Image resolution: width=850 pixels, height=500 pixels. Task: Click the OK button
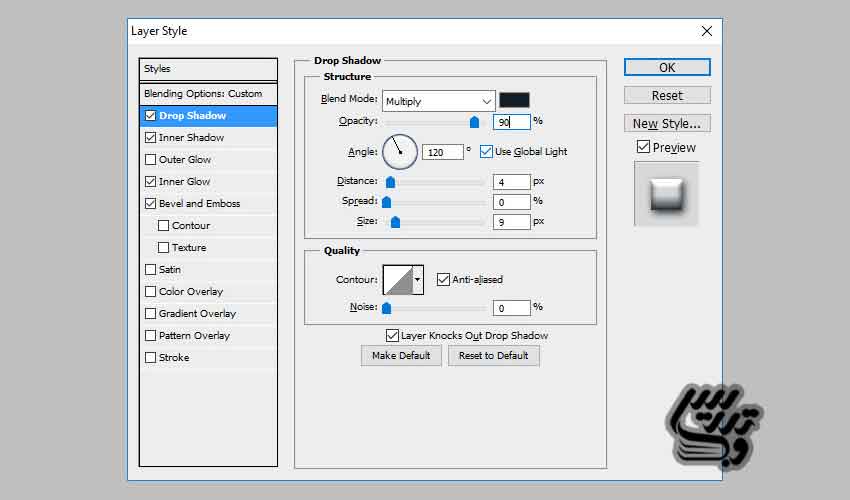point(667,67)
